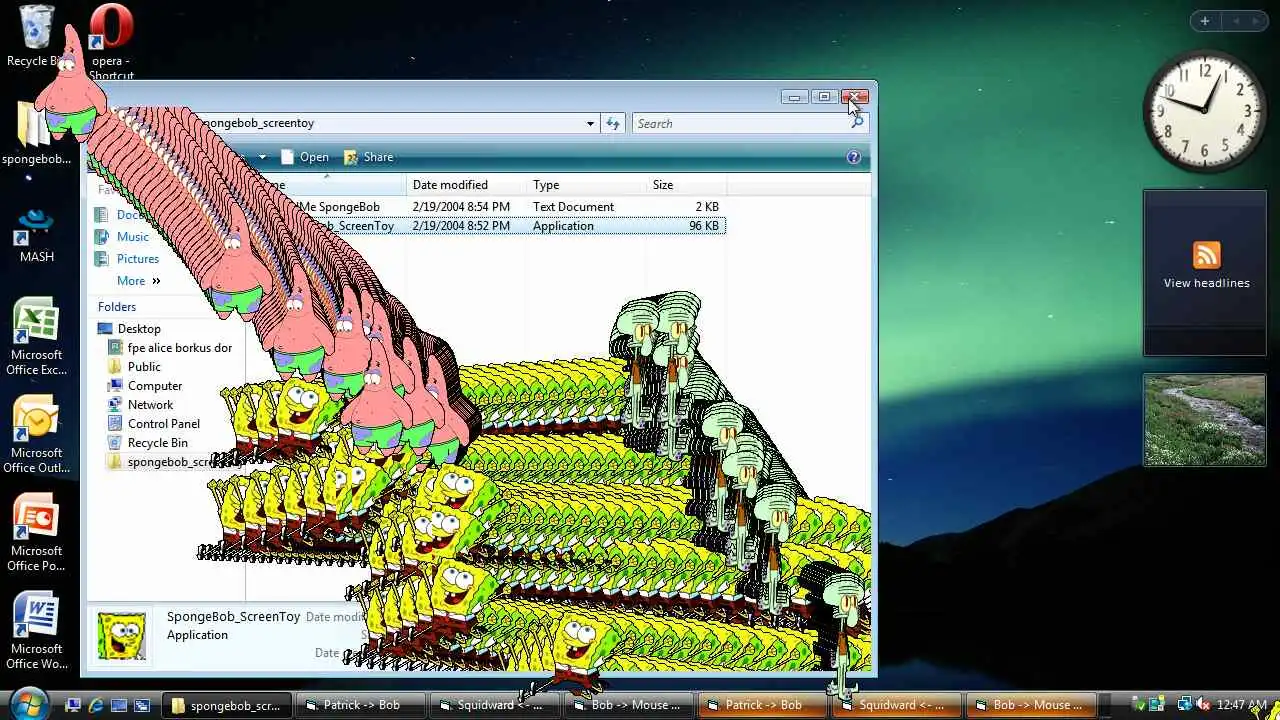Select the Text Document file row

(x=487, y=207)
